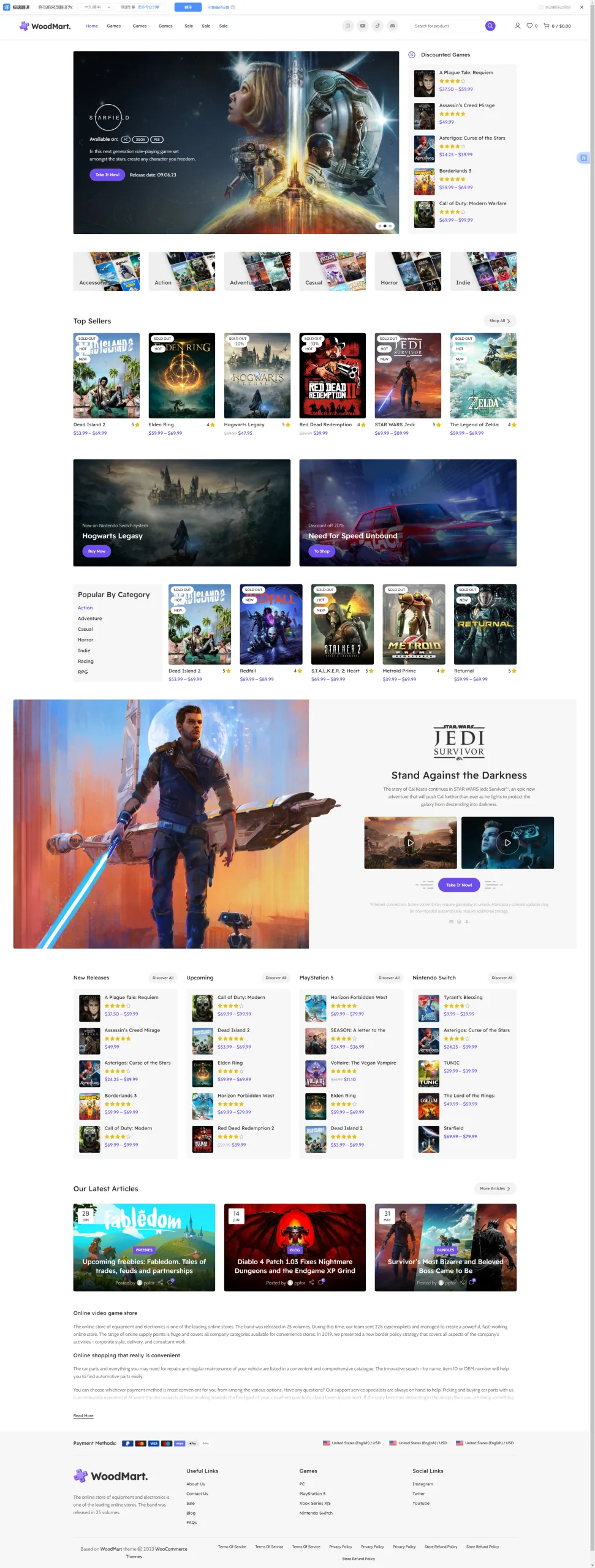Click Discover All next to New Releases
Image resolution: width=595 pixels, height=1568 pixels.
(163, 978)
